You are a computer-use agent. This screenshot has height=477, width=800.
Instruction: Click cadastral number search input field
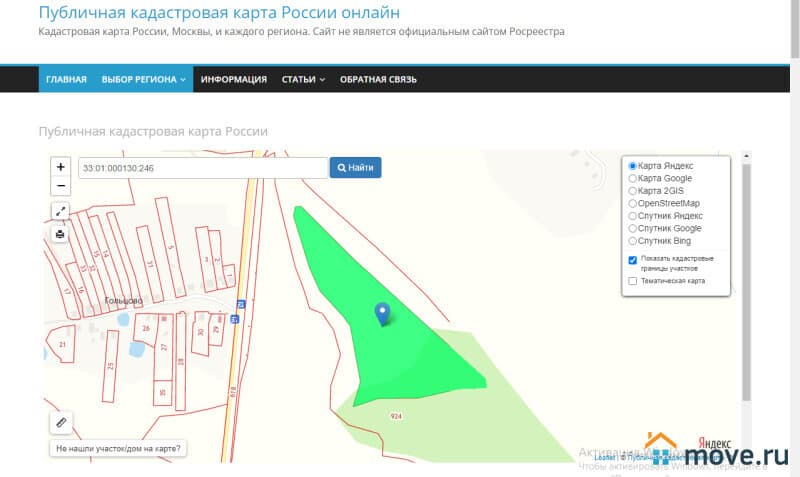[203, 168]
